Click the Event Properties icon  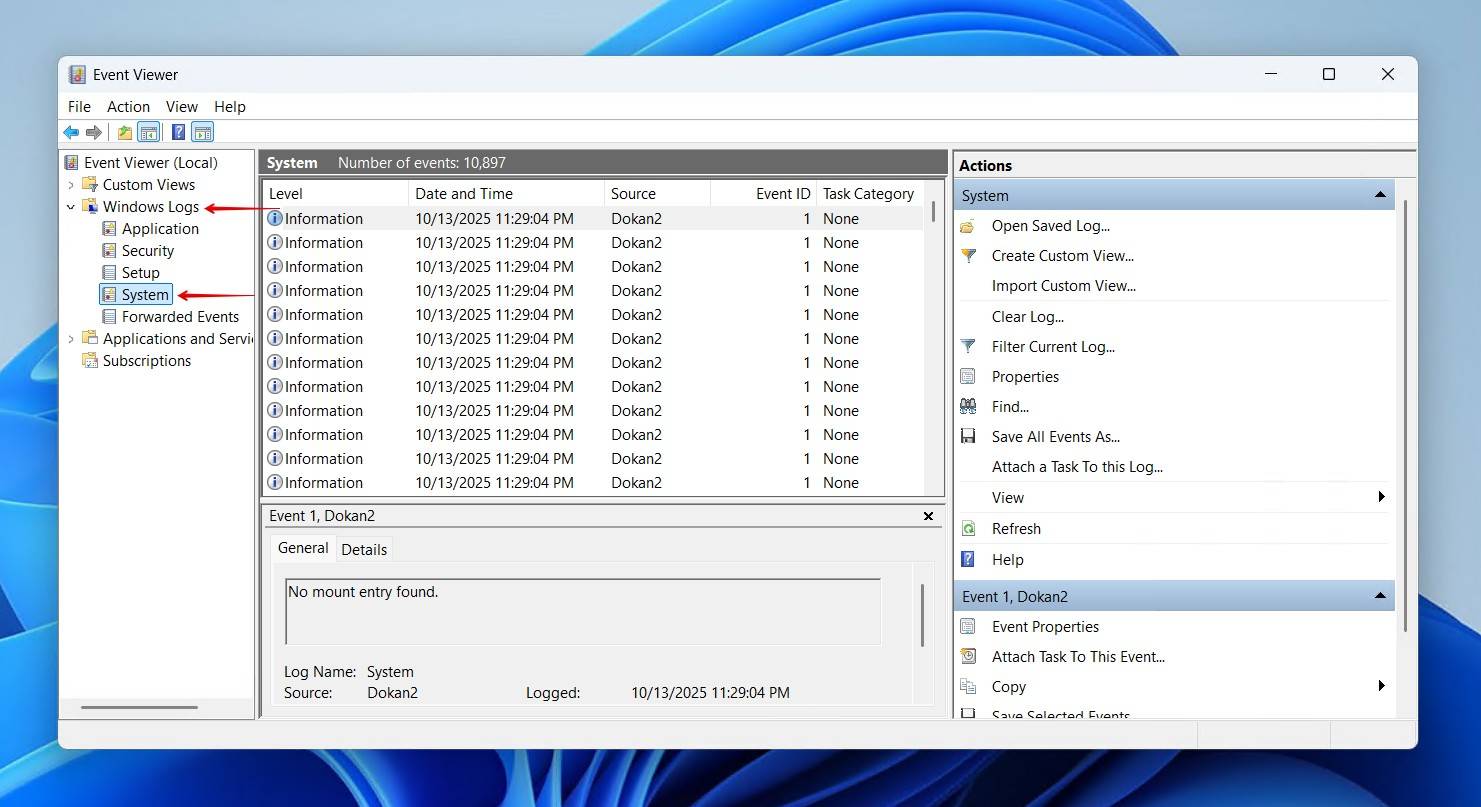[x=967, y=626]
